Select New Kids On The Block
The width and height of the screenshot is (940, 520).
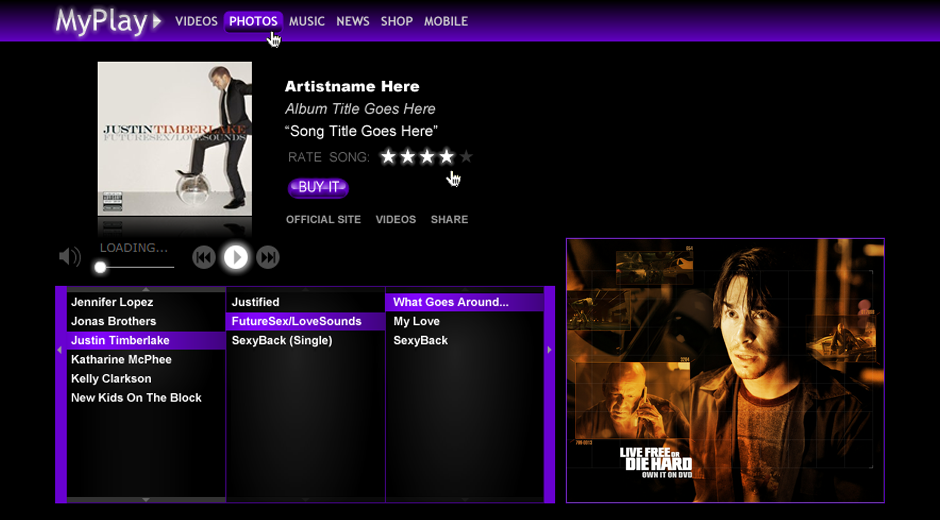(146, 398)
